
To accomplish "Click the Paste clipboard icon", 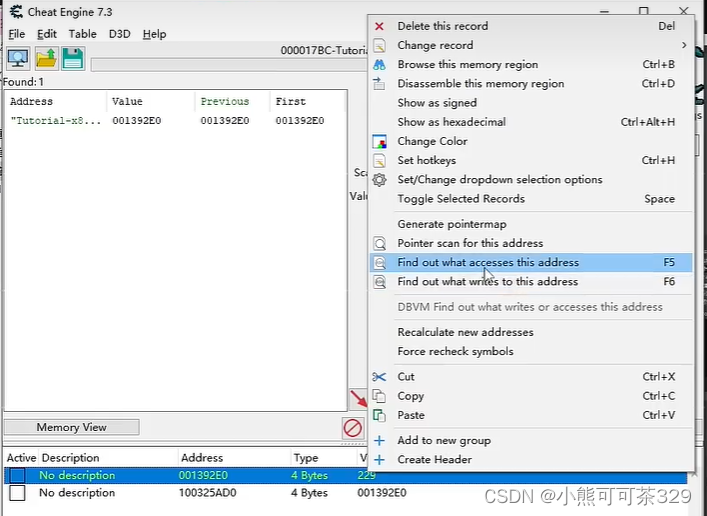I will tap(379, 415).
